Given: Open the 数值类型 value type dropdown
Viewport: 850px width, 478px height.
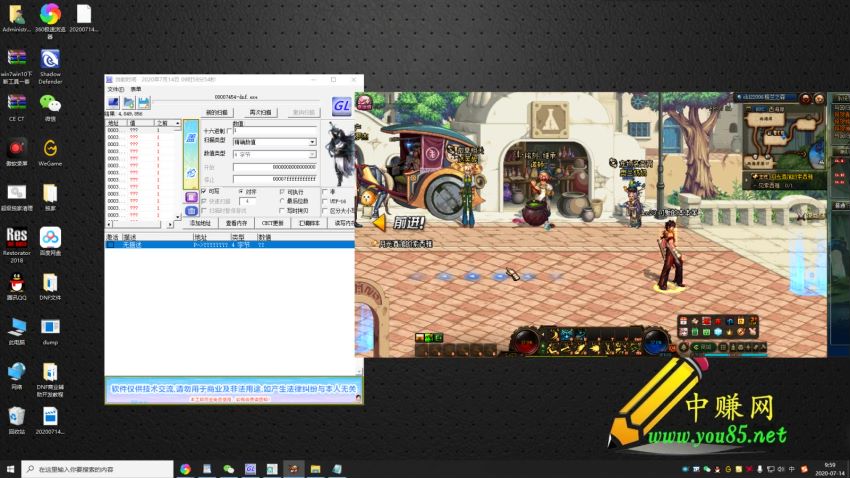Looking at the screenshot, I should point(274,154).
